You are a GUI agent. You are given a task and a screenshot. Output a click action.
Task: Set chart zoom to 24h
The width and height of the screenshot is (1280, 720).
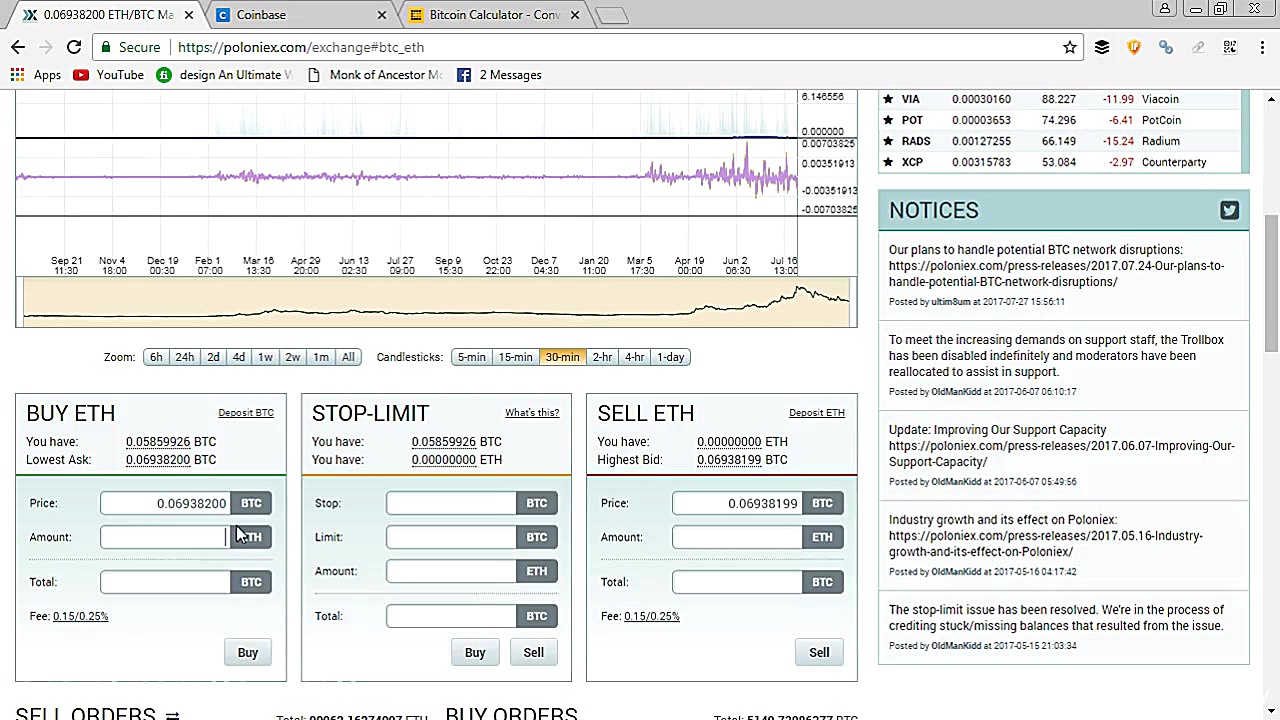[x=185, y=357]
